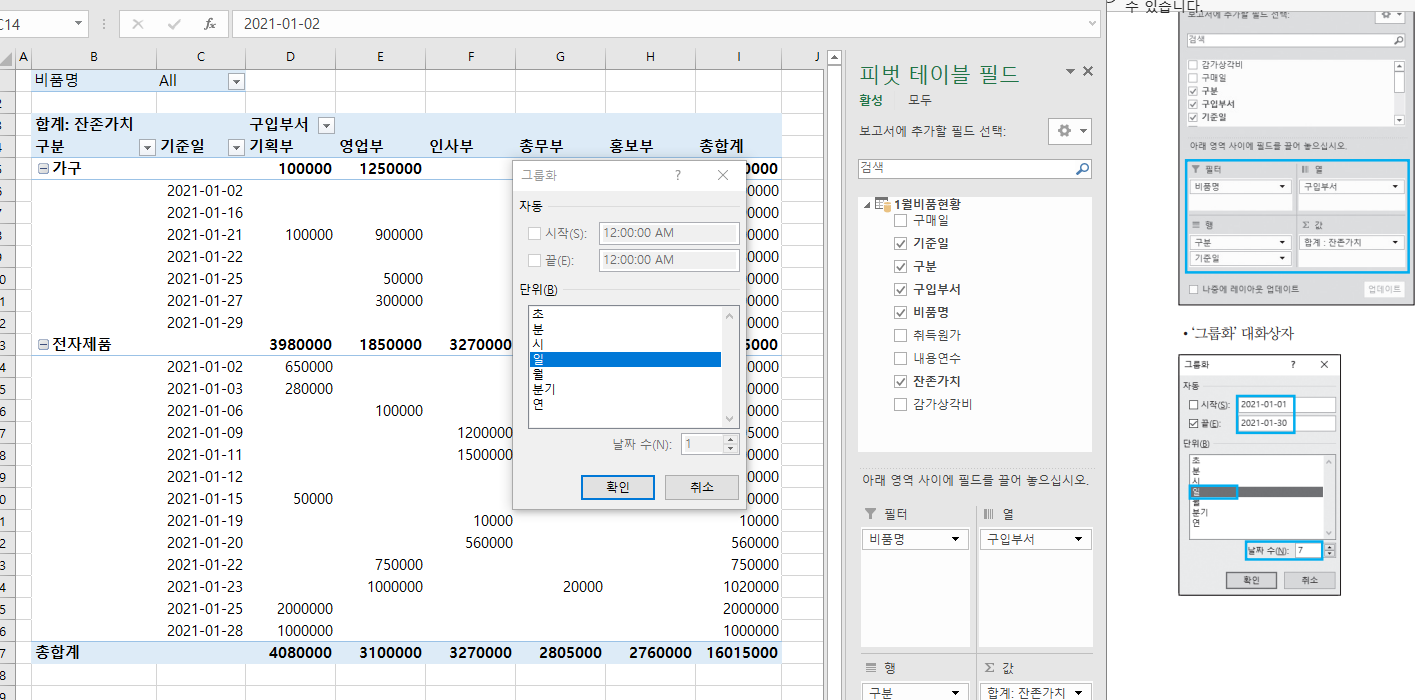Collapse the 가구 group with minus icon

click(x=42, y=169)
